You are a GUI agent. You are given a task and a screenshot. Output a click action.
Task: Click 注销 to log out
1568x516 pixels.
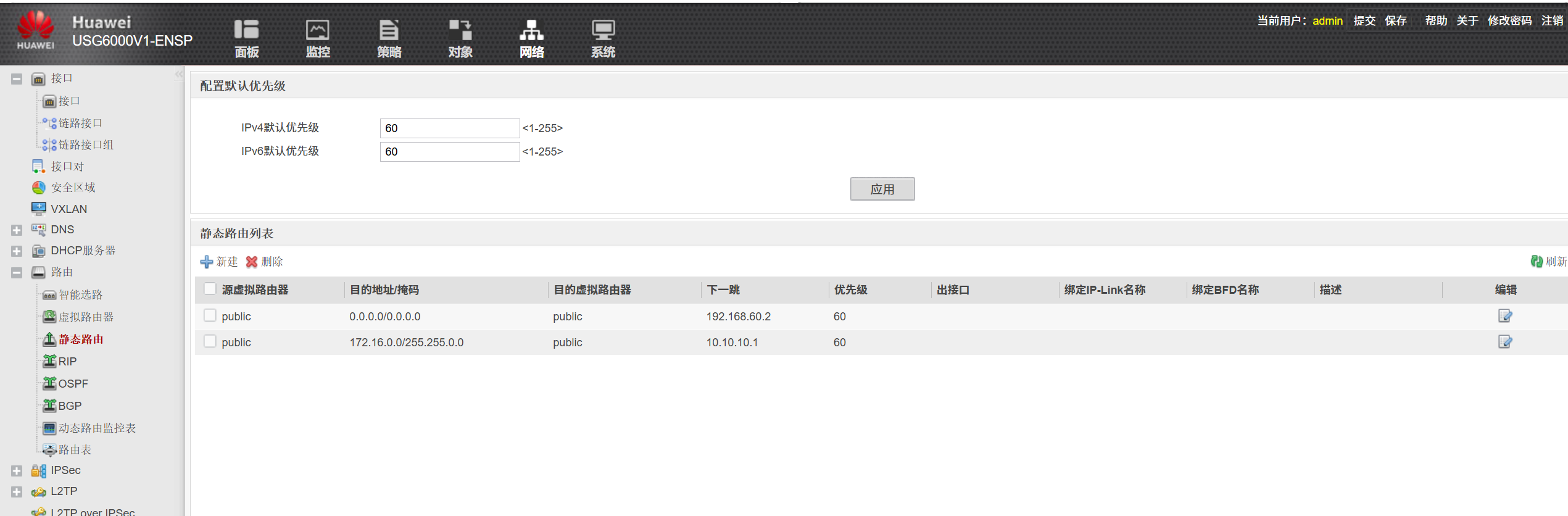(1552, 21)
